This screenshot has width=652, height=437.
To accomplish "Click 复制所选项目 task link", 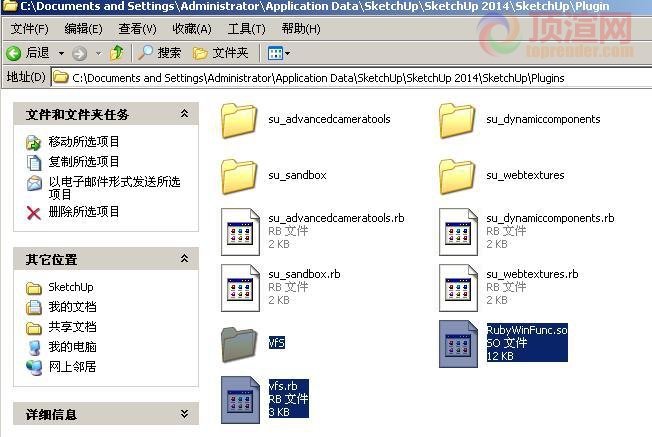I will point(84,161).
